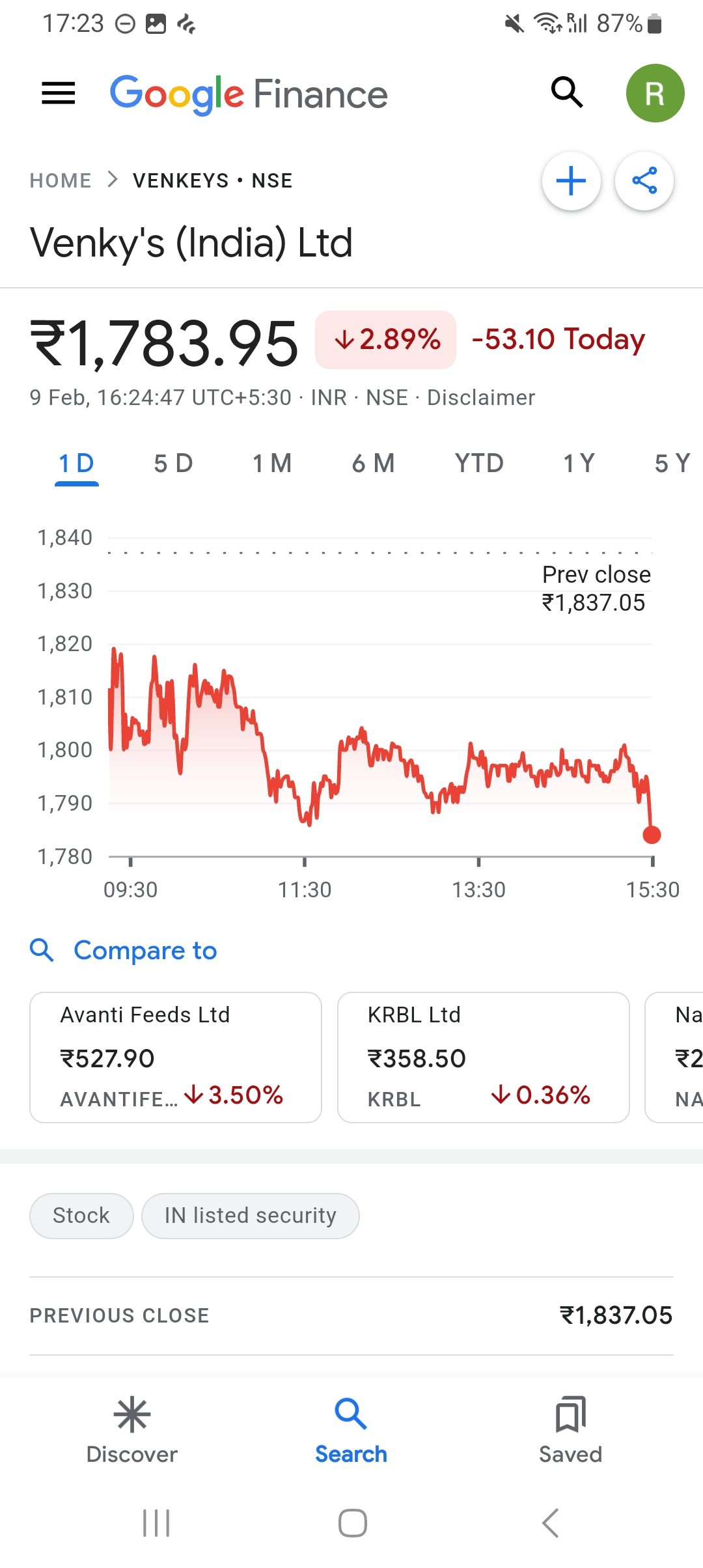The image size is (703, 1568).
Task: Open the Avanti Feeds Ltd comparison card
Action: [x=176, y=1057]
